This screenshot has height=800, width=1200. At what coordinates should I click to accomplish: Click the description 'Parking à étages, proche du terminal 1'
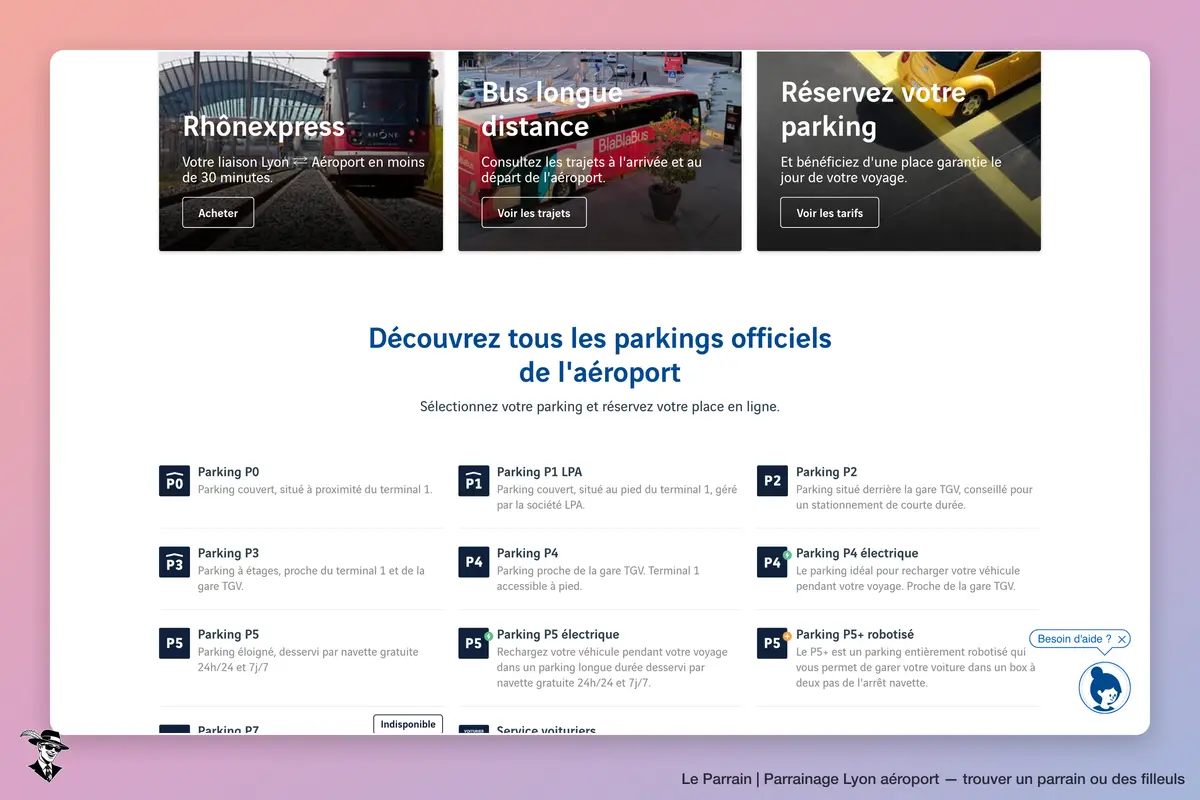click(312, 579)
